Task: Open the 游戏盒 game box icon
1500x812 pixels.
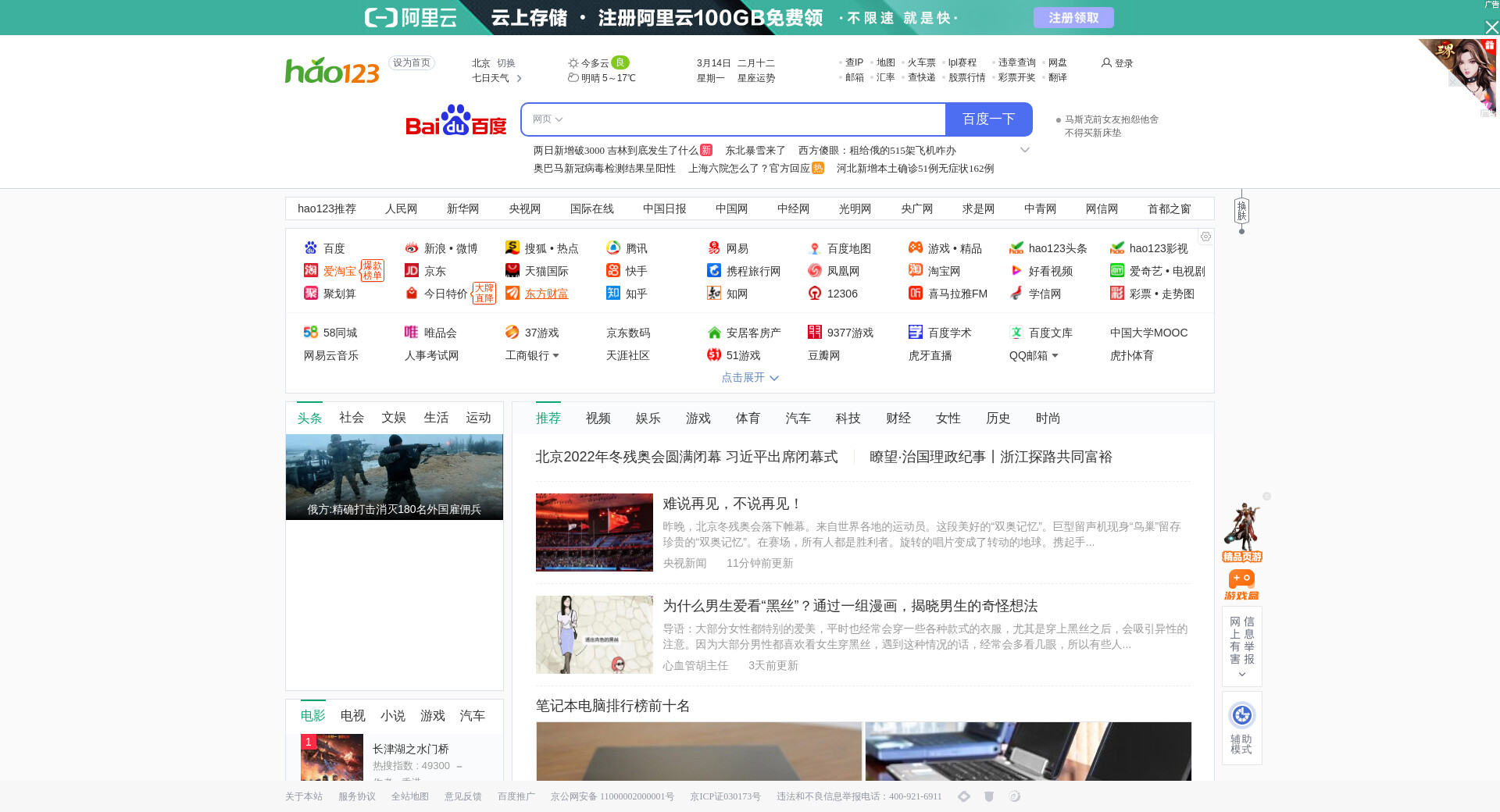Action: click(x=1241, y=584)
